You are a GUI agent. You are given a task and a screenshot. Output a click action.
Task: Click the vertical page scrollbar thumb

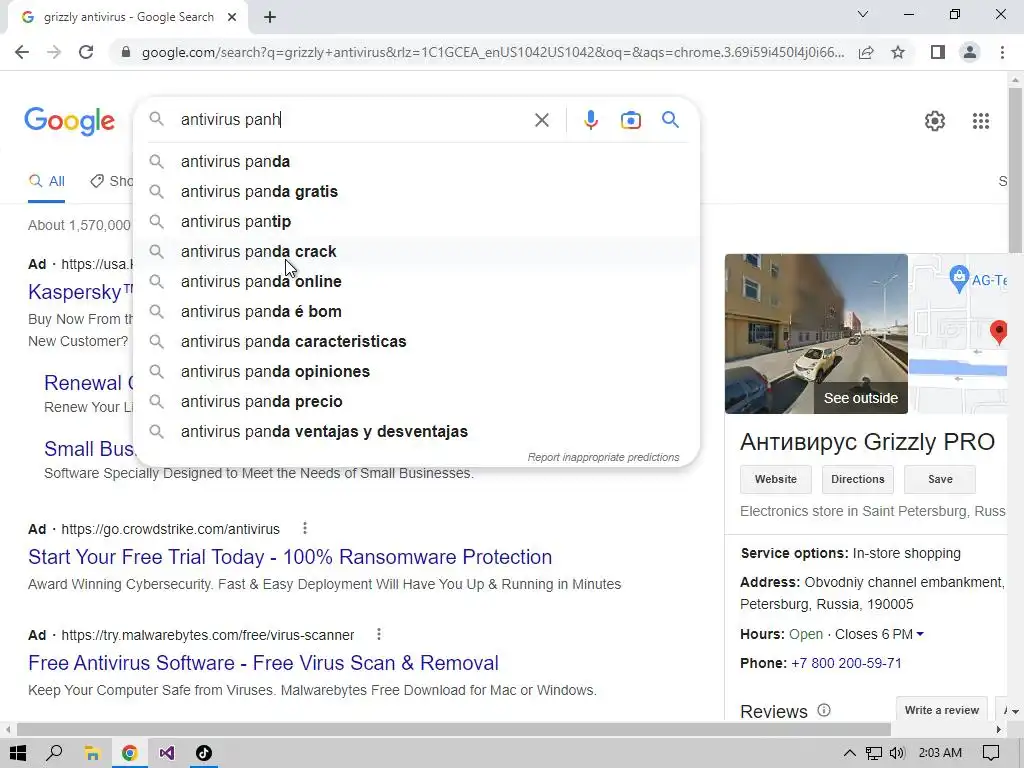click(1015, 170)
